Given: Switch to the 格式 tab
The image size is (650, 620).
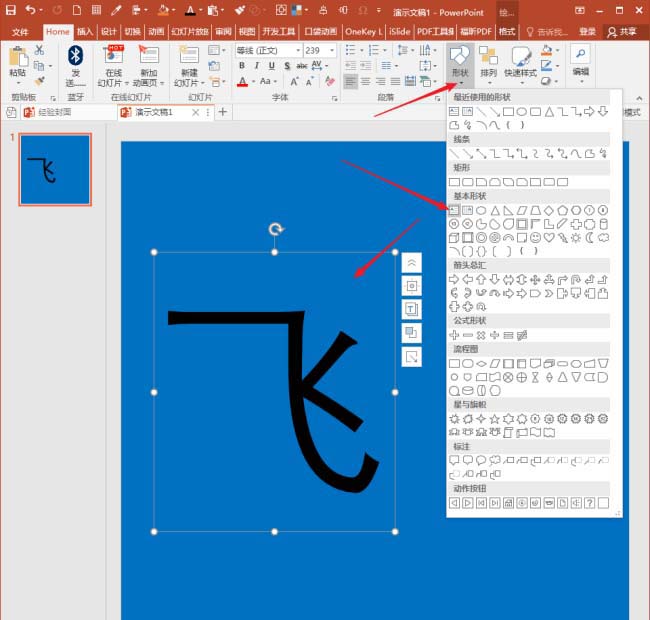Looking at the screenshot, I should tap(506, 31).
